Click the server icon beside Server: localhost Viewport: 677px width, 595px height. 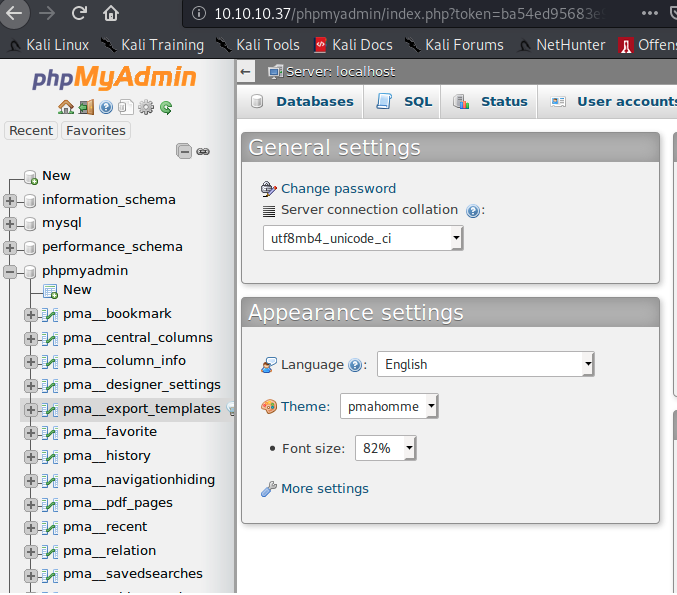[x=275, y=72]
